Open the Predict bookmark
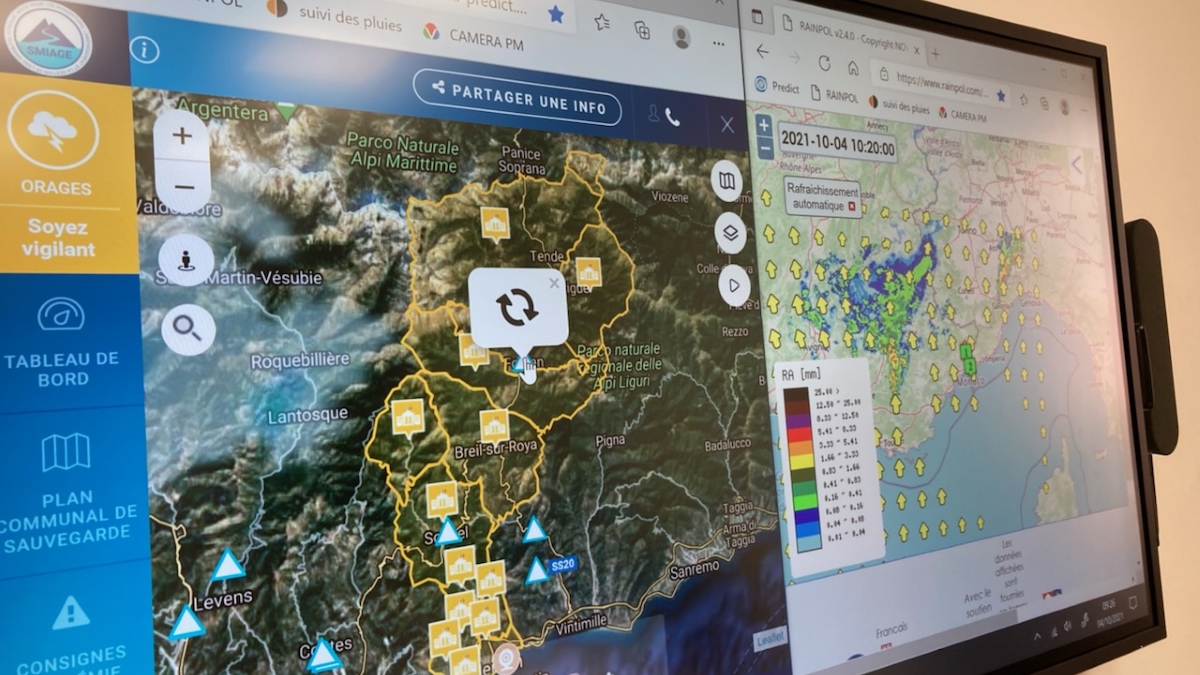The height and width of the screenshot is (675, 1200). [777, 87]
